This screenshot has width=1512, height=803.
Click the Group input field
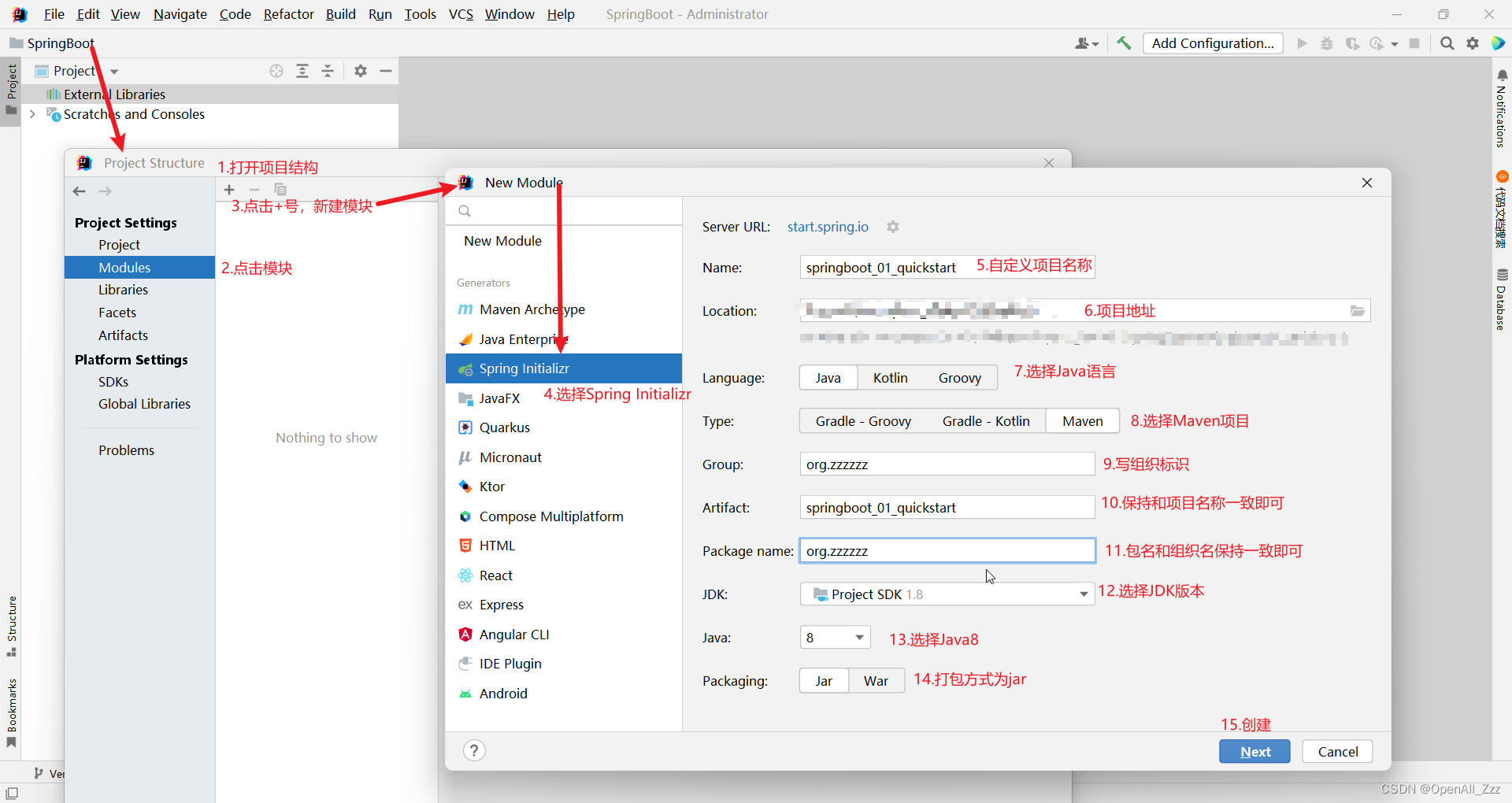point(947,464)
